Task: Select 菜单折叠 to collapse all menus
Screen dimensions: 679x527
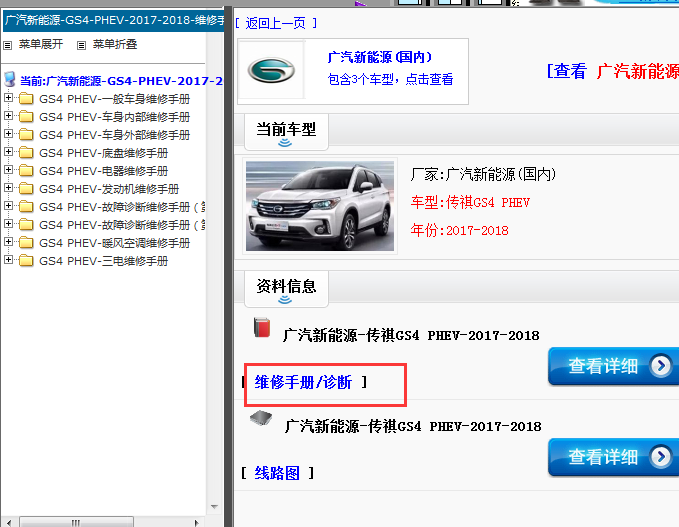Action: click(115, 44)
